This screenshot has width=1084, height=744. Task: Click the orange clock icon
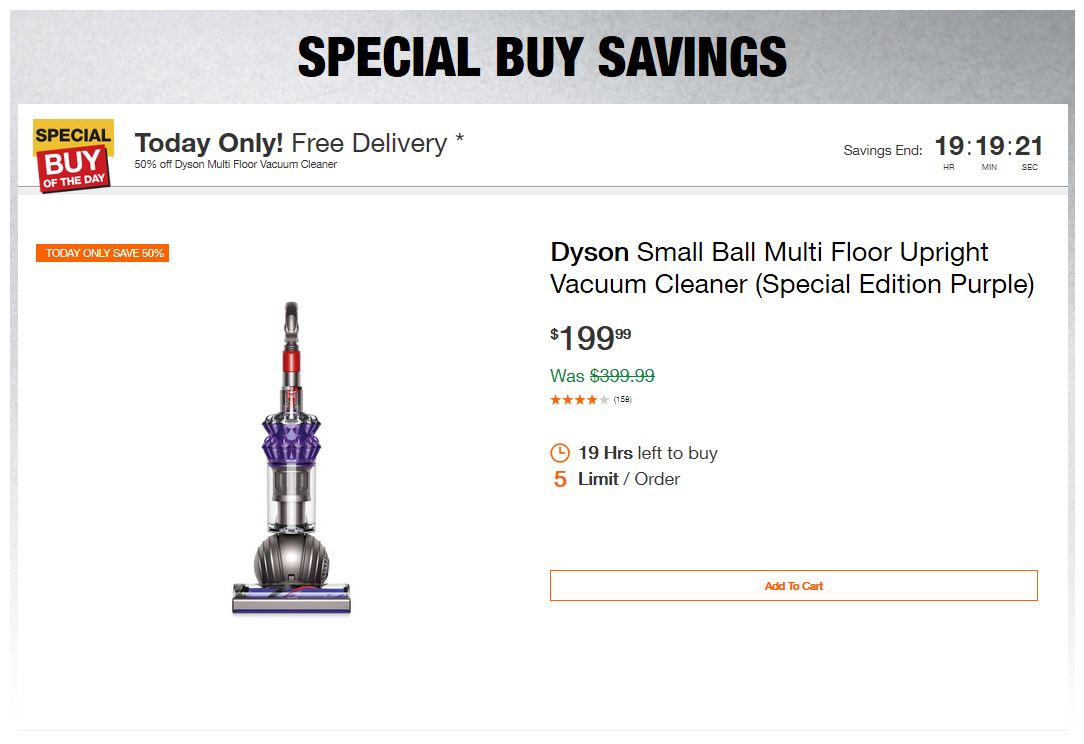tap(560, 453)
